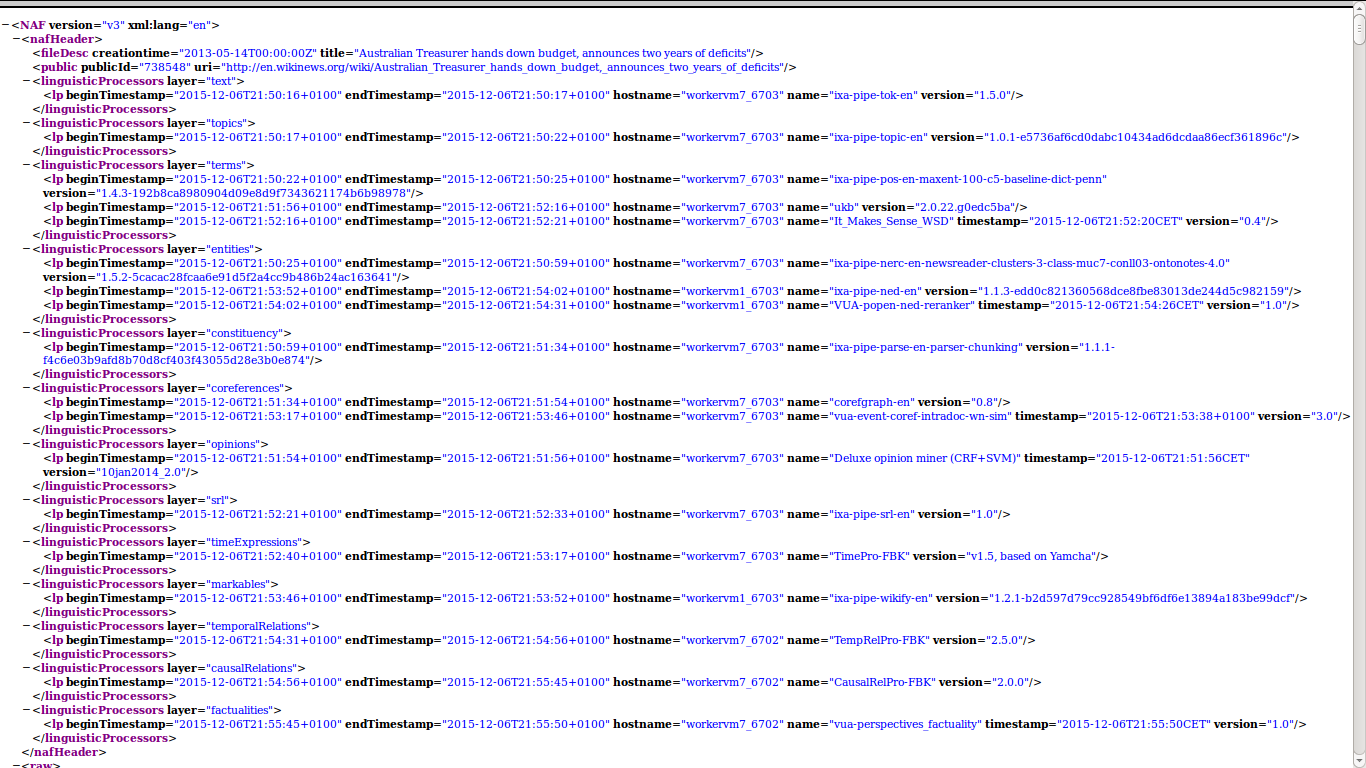
Task: Click the name value "ixa-pipe-topic-en"
Action: tap(877, 137)
